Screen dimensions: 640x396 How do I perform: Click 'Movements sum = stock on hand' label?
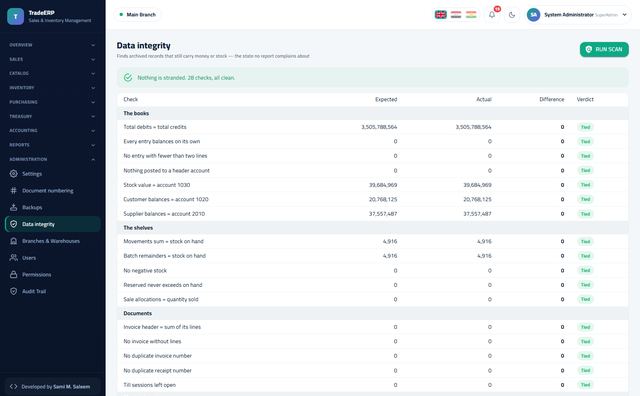point(163,241)
